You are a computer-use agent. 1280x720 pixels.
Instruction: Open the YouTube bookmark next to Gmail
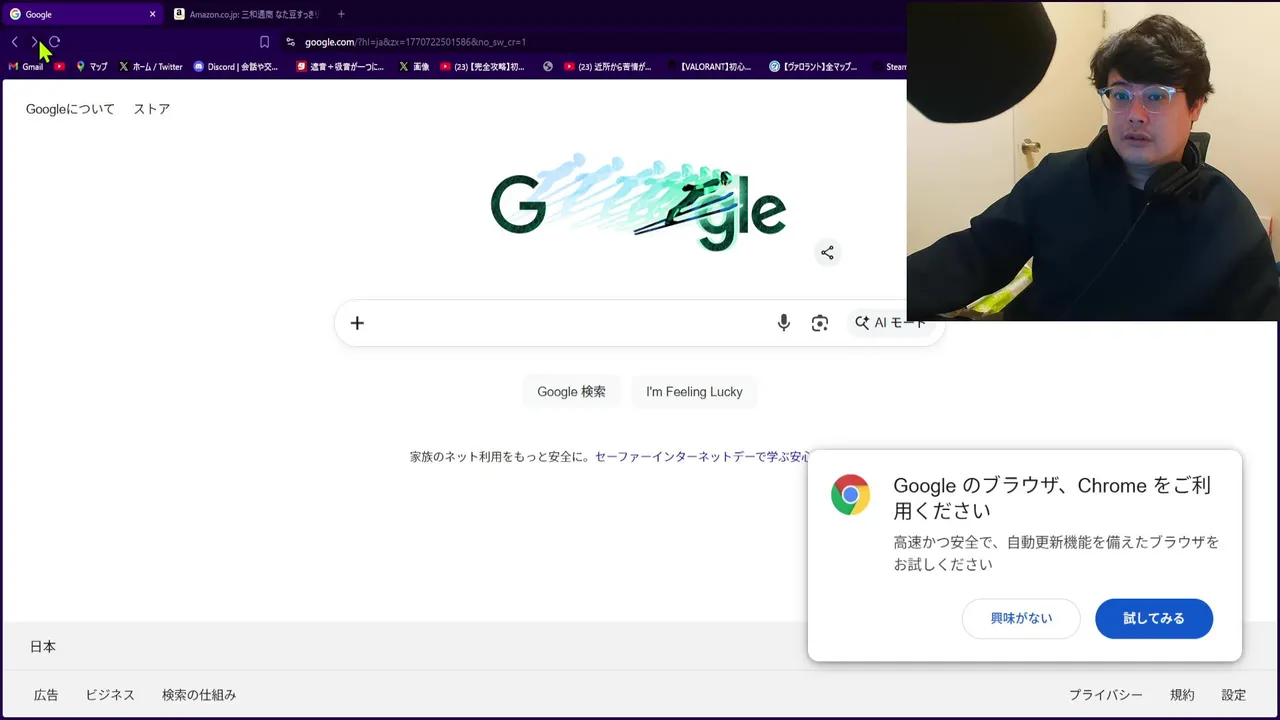coord(60,67)
